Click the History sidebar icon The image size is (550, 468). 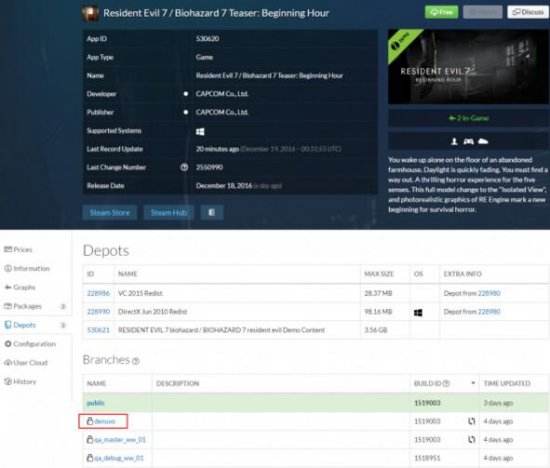pyautogui.click(x=8, y=382)
